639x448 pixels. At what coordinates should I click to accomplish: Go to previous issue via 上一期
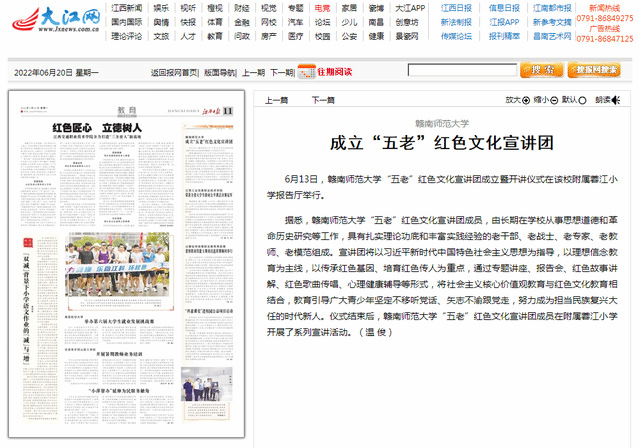254,73
